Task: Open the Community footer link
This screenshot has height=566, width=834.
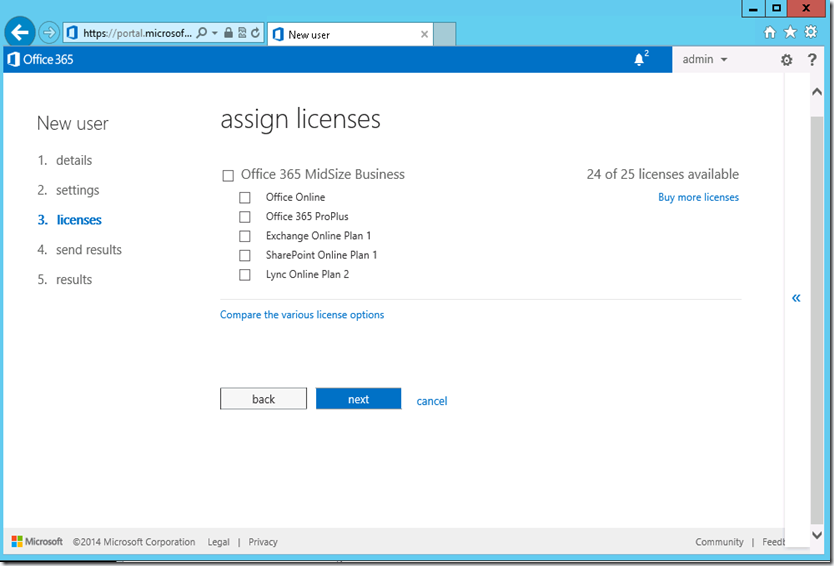Action: click(x=719, y=542)
